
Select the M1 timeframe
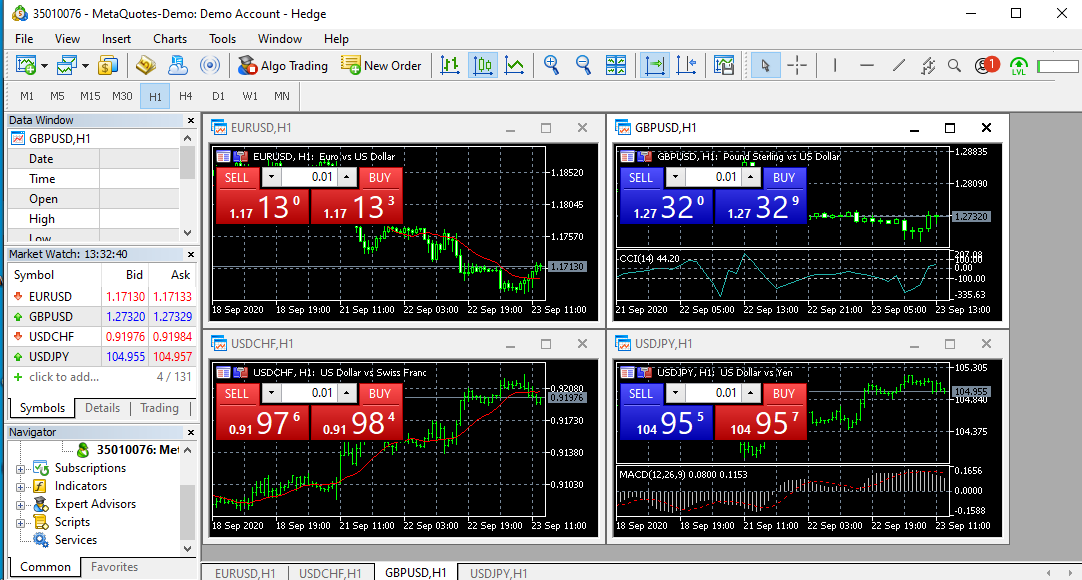[x=27, y=96]
